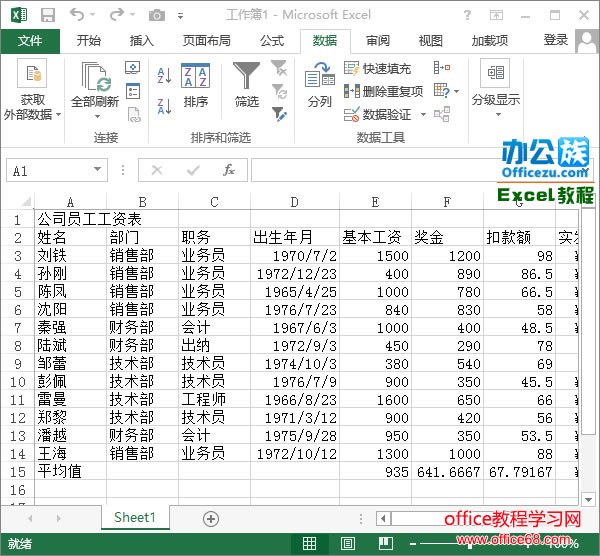This screenshot has height=556, width=600.
Task: Click Flash Fill (快速填充)
Action: tap(378, 69)
